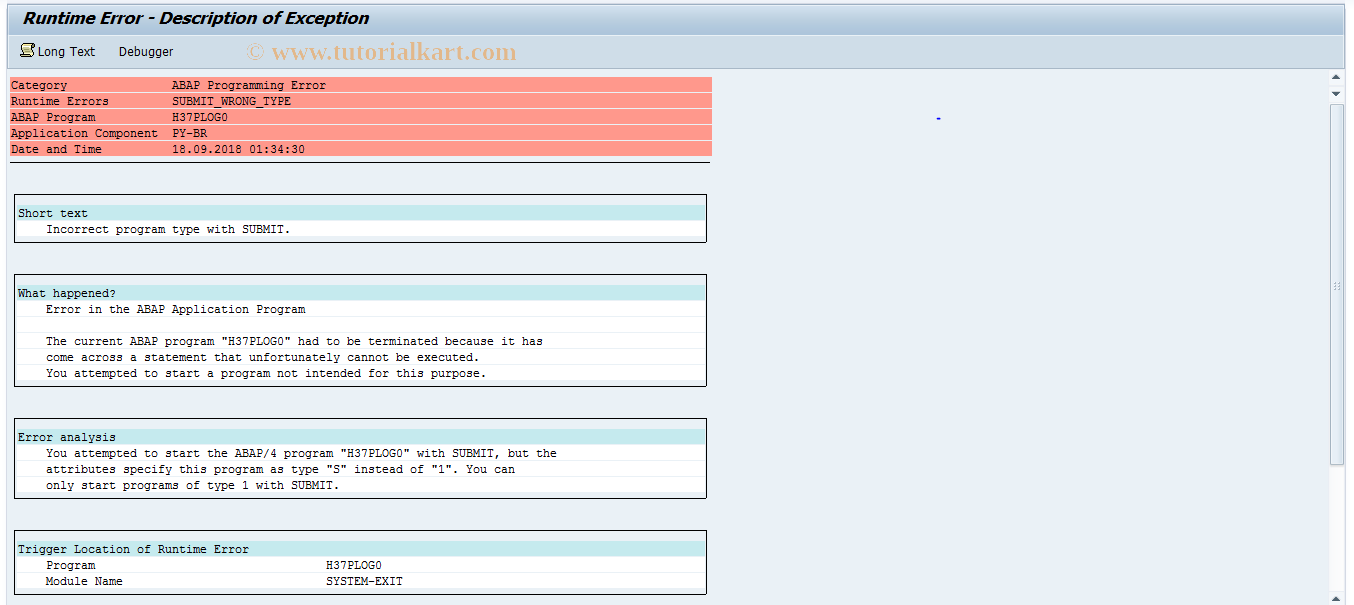Screen dimensions: 1354x605
Task: Click the 'Error analysis' section heading
Action: coord(67,437)
